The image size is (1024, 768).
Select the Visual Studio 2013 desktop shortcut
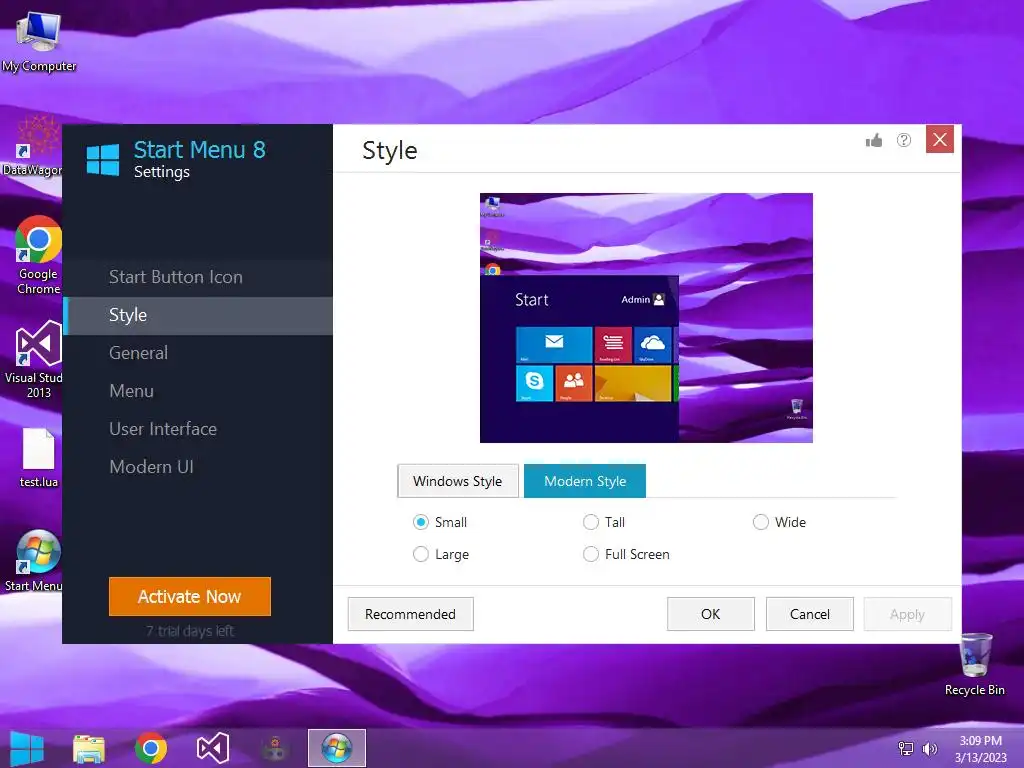click(34, 359)
